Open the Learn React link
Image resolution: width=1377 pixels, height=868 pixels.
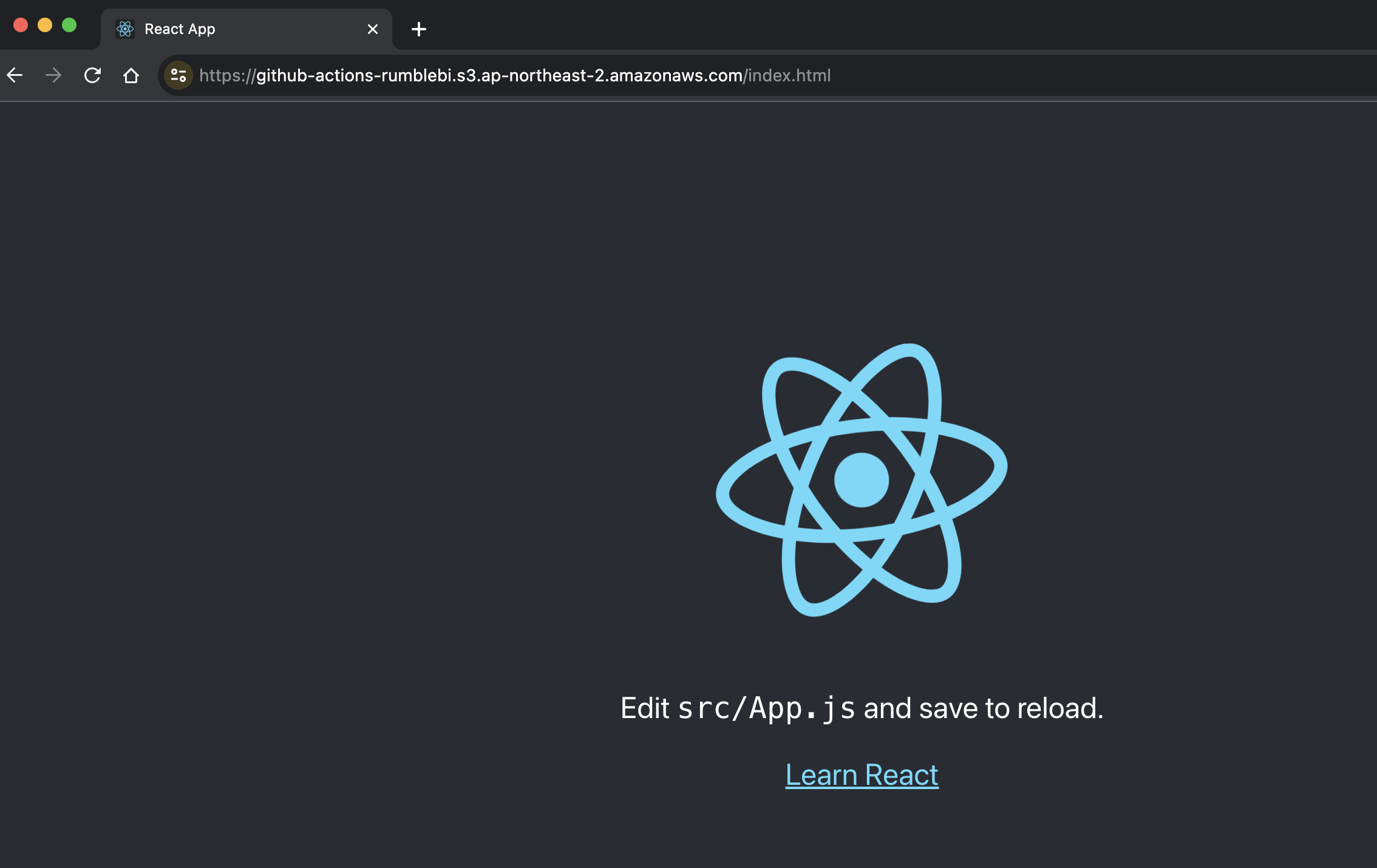(862, 775)
